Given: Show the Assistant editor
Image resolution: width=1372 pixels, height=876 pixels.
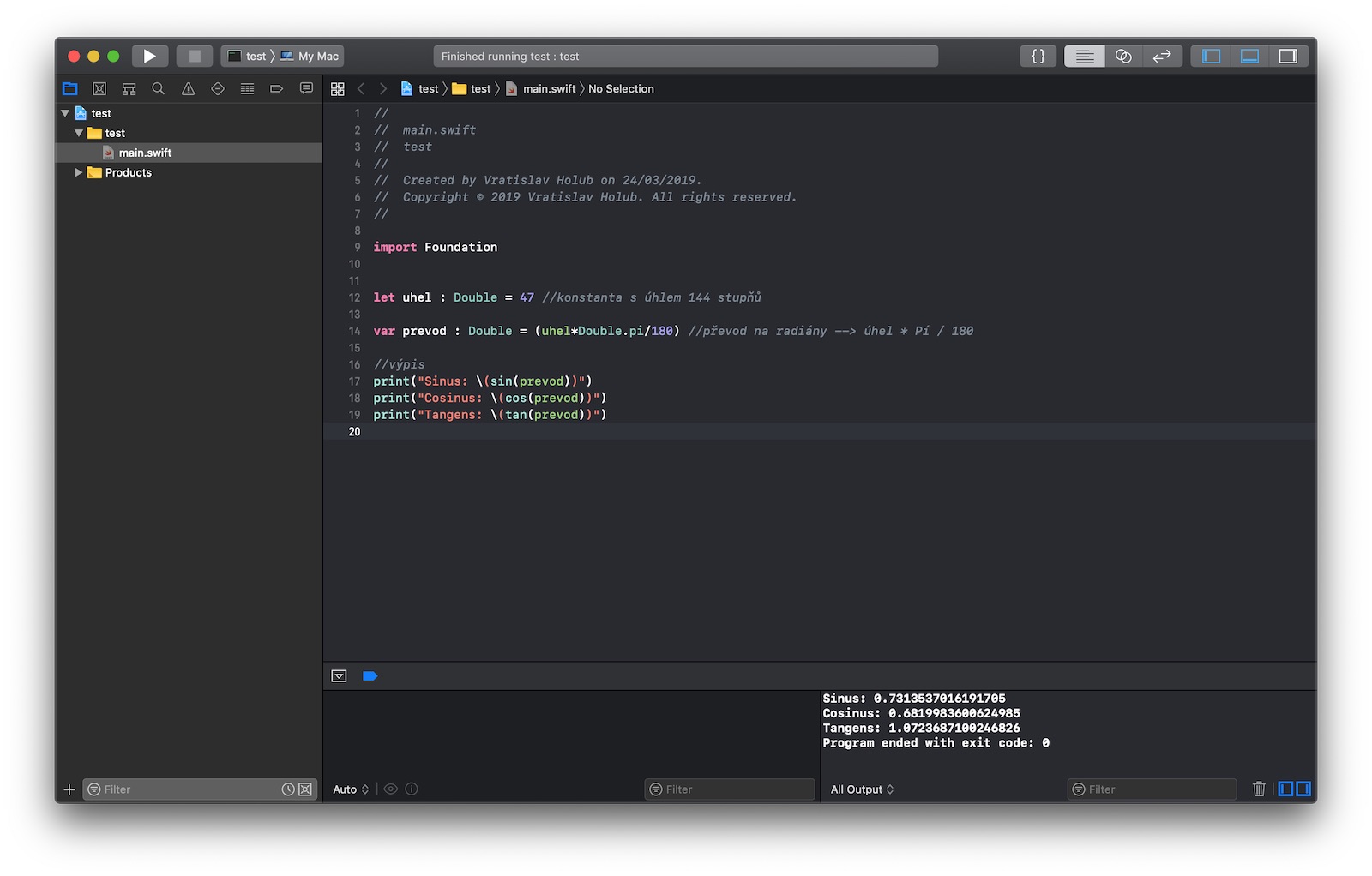Looking at the screenshot, I should (x=1123, y=57).
